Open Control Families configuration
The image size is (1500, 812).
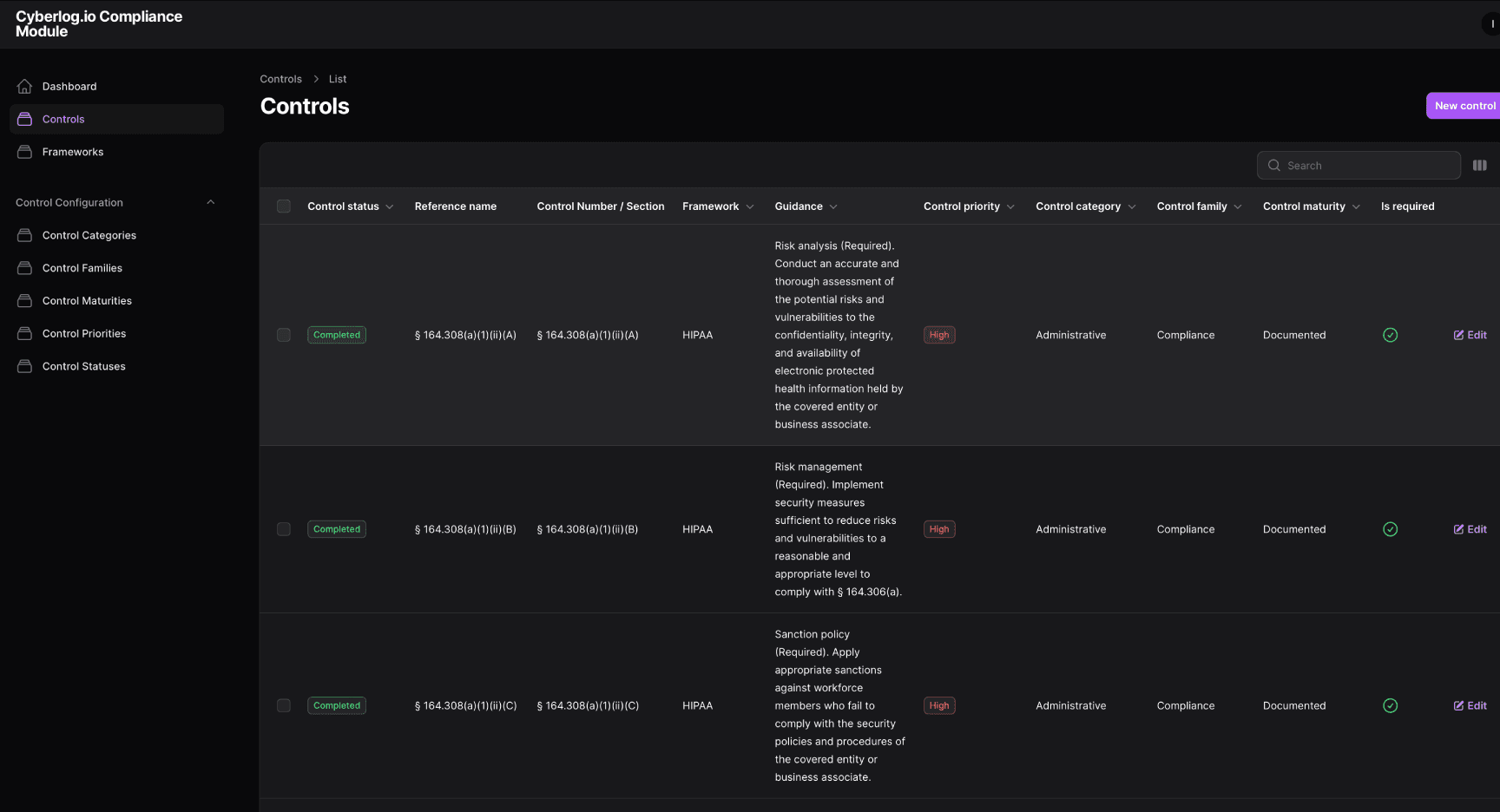click(x=82, y=267)
